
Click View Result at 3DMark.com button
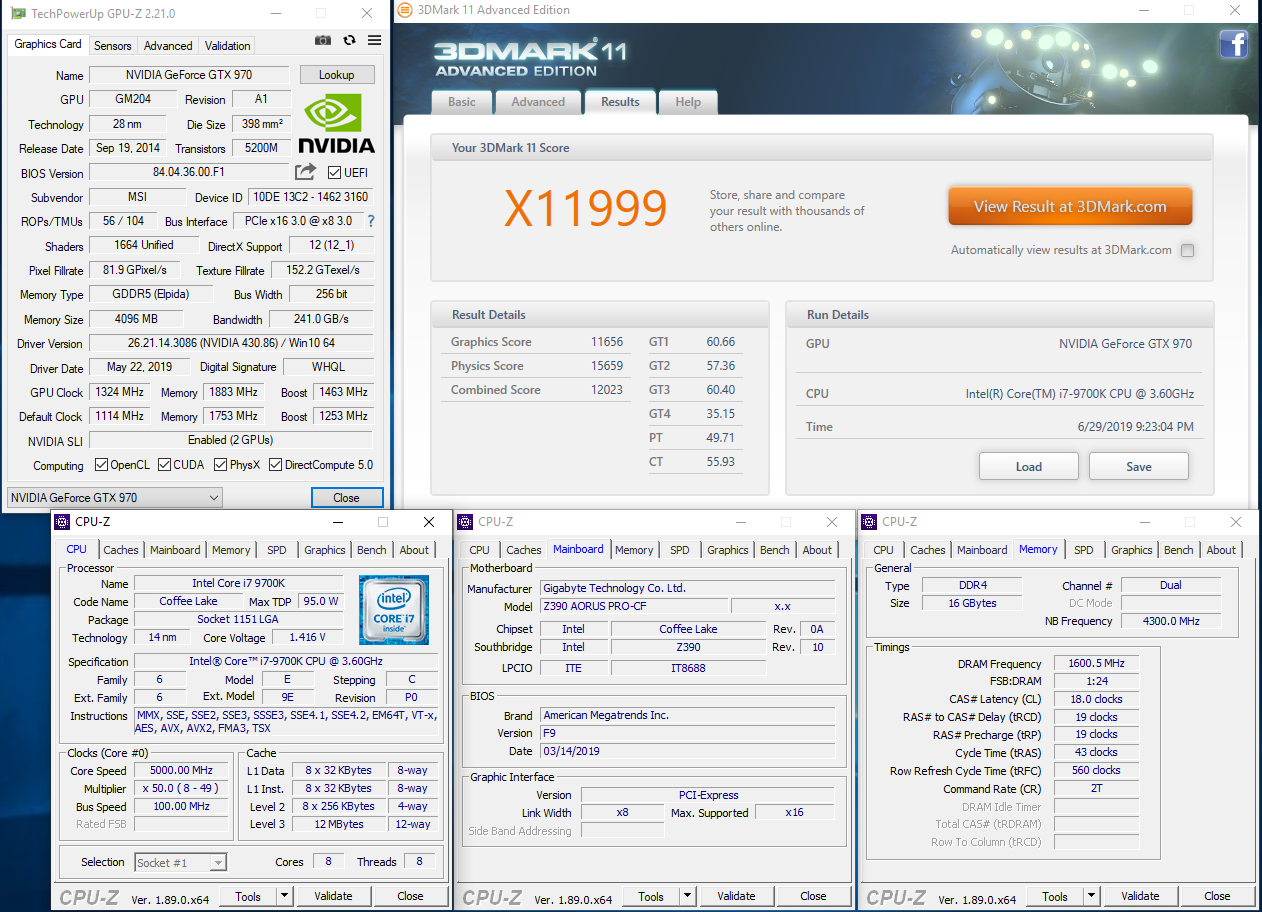click(1070, 207)
